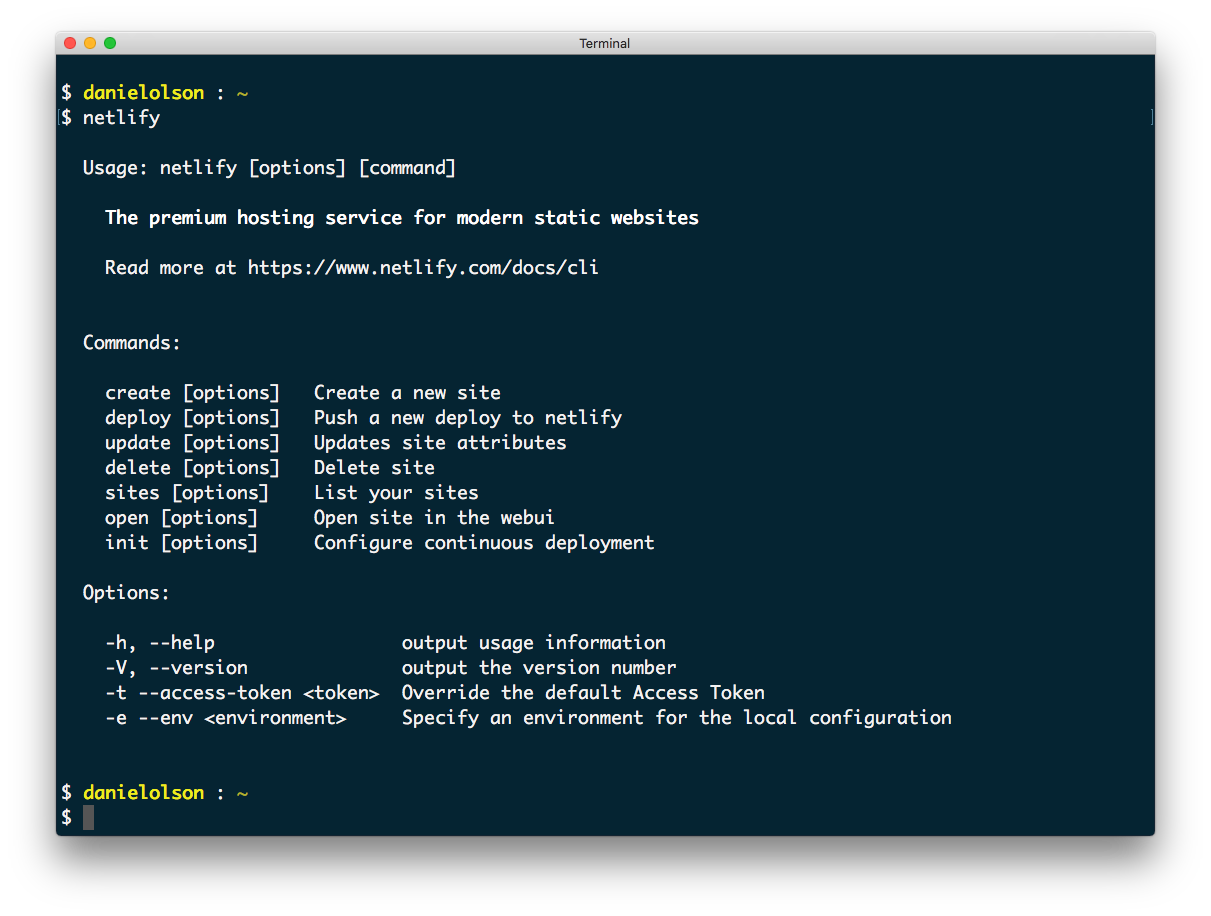This screenshot has height=916, width=1211.
Task: Click the 'delete [options]' command
Action: click(x=193, y=468)
